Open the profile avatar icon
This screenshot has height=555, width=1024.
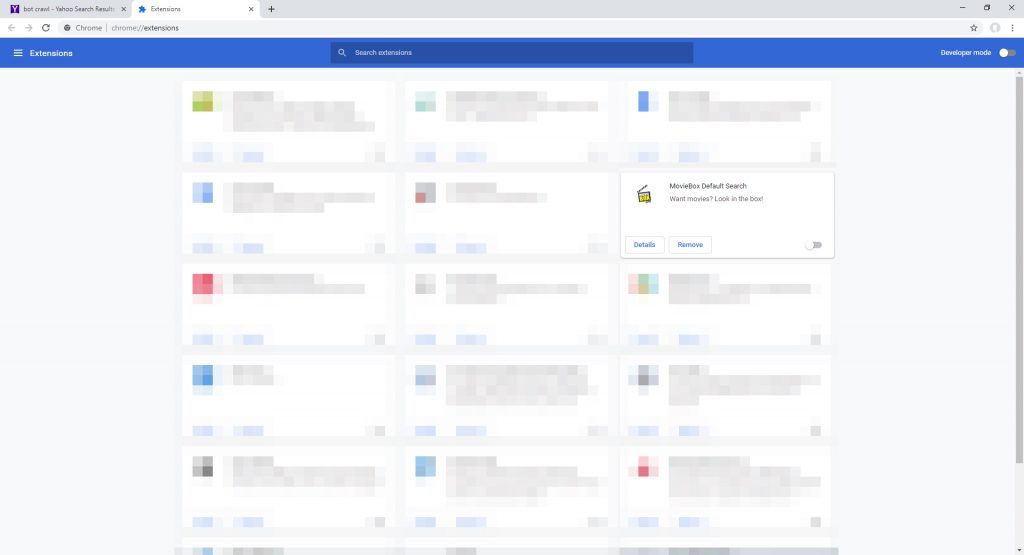tap(995, 28)
